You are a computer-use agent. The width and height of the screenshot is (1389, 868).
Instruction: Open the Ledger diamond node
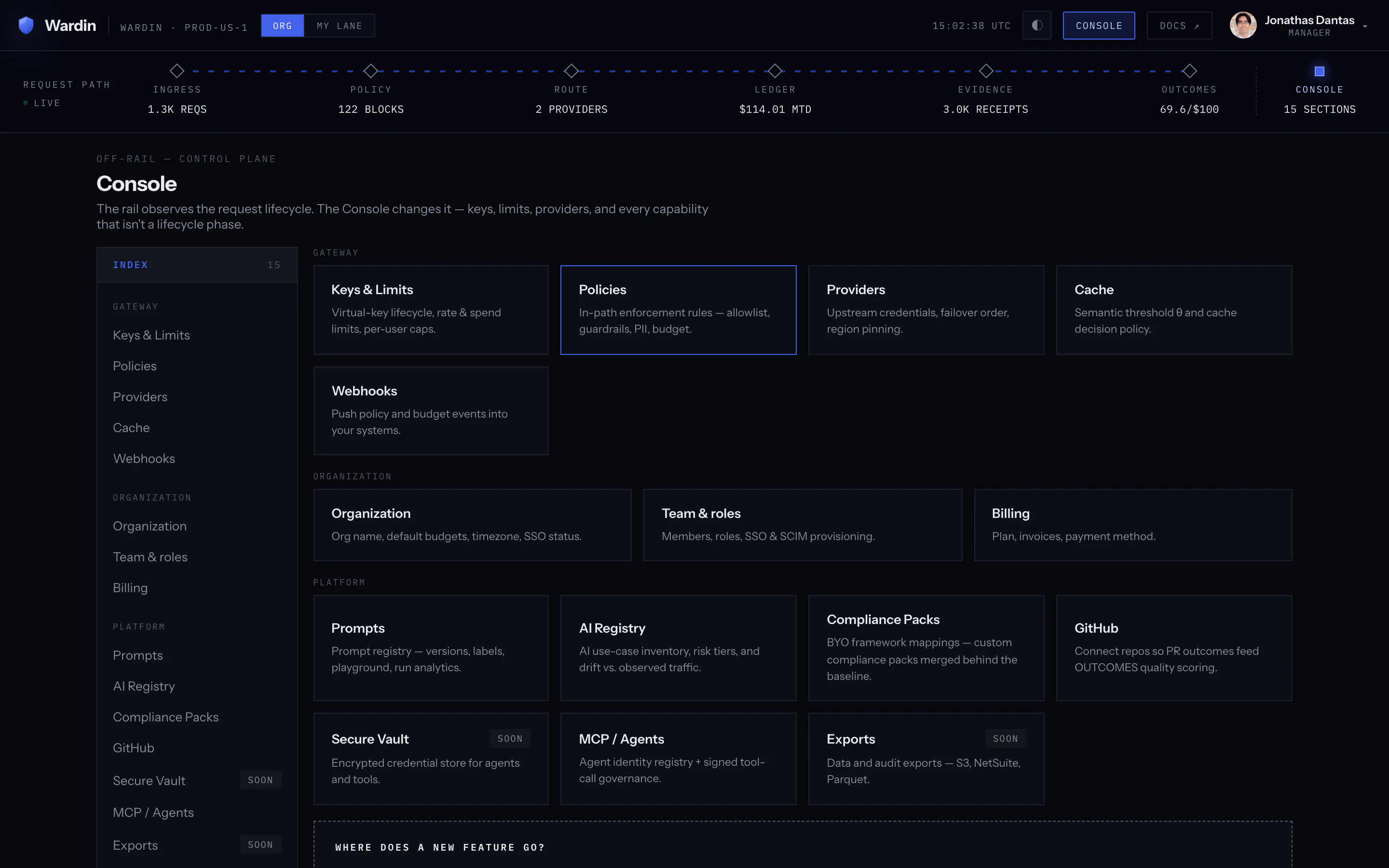[x=775, y=70]
